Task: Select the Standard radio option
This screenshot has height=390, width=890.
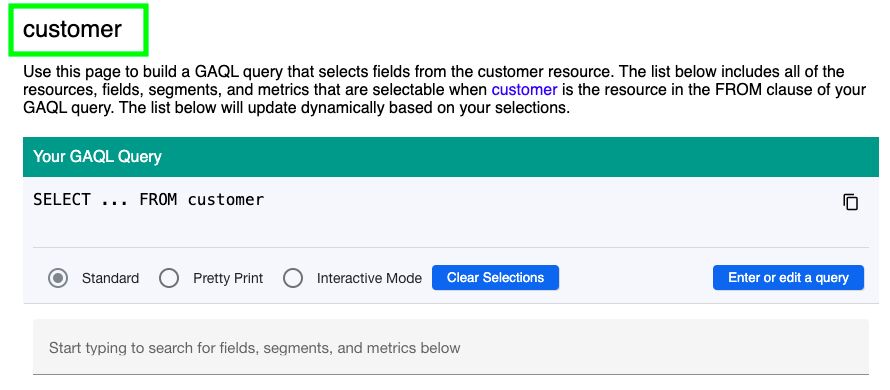Action: 58,278
